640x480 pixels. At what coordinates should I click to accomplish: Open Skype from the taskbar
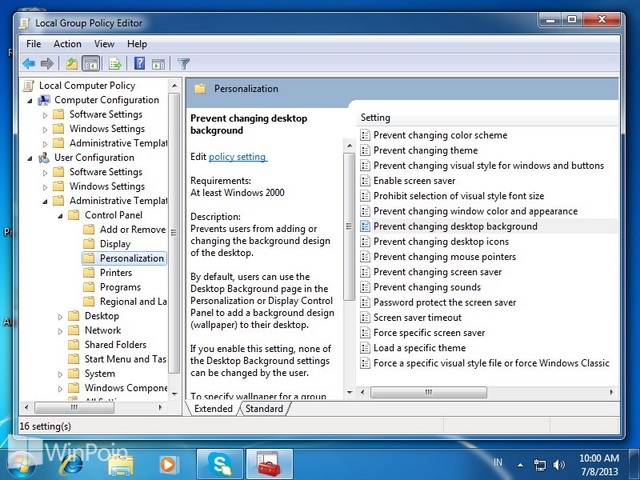coord(220,464)
